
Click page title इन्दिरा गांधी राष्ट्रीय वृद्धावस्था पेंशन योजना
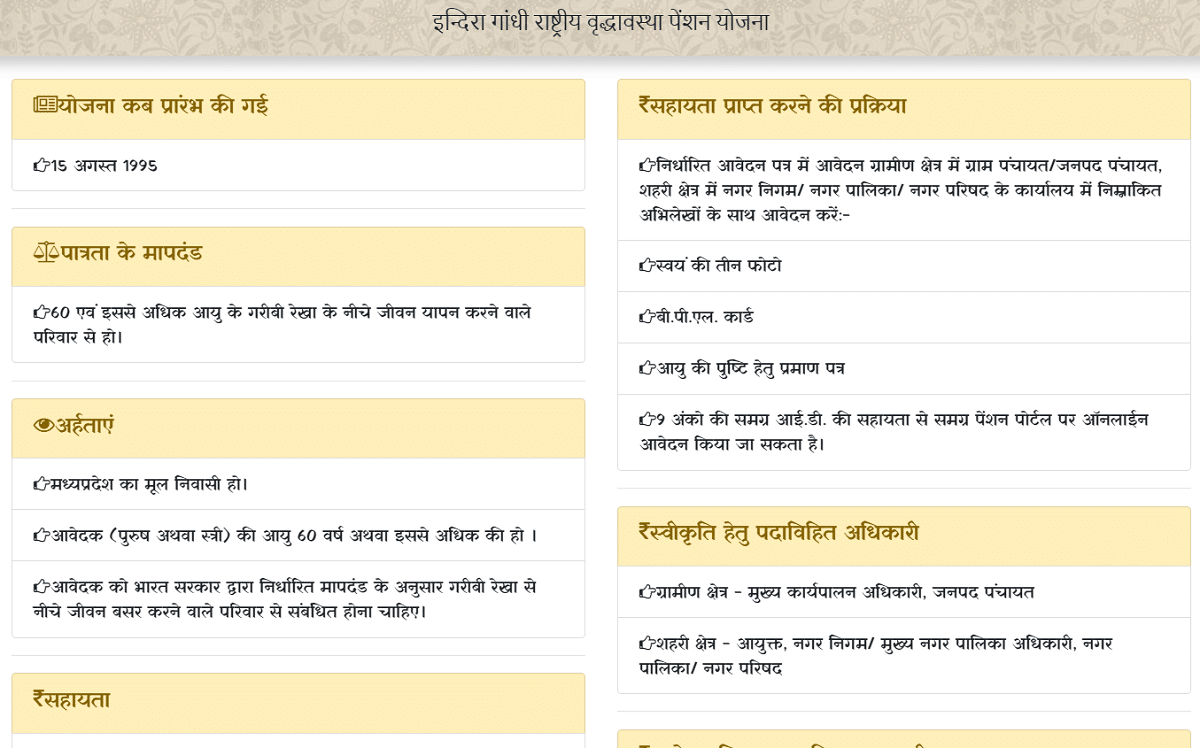[600, 22]
